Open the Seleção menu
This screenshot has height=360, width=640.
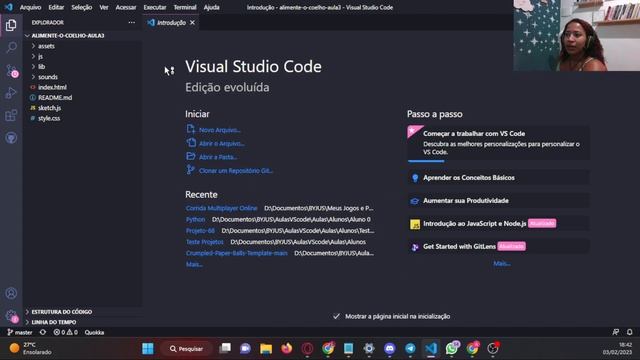[x=82, y=7]
